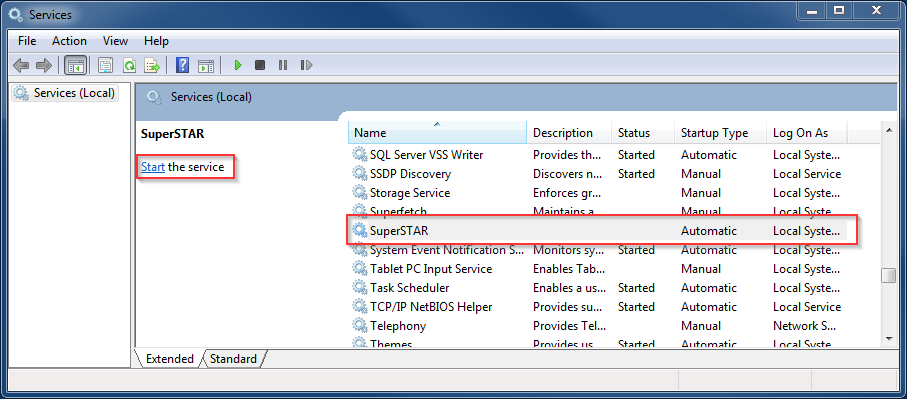The width and height of the screenshot is (907, 399).
Task: Open the Action menu
Action: [69, 41]
